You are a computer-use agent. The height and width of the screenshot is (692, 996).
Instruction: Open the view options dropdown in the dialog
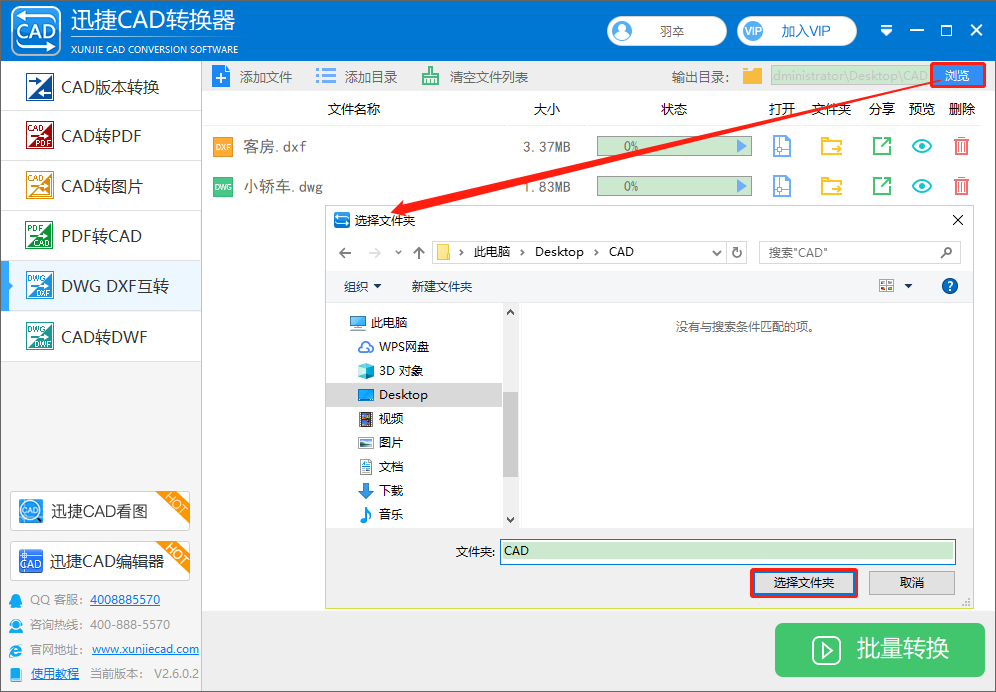click(x=893, y=286)
